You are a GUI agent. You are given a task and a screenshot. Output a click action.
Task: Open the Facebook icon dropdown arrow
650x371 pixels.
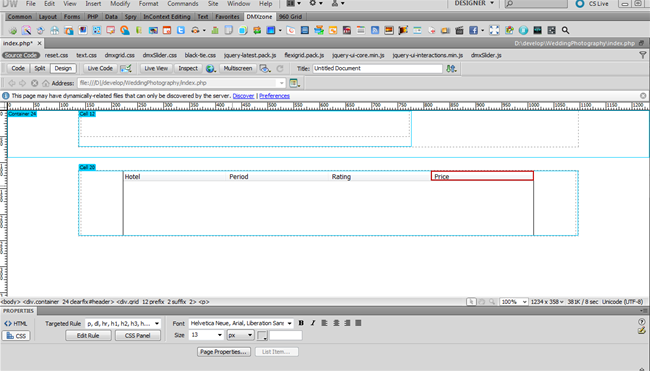(x=483, y=30)
